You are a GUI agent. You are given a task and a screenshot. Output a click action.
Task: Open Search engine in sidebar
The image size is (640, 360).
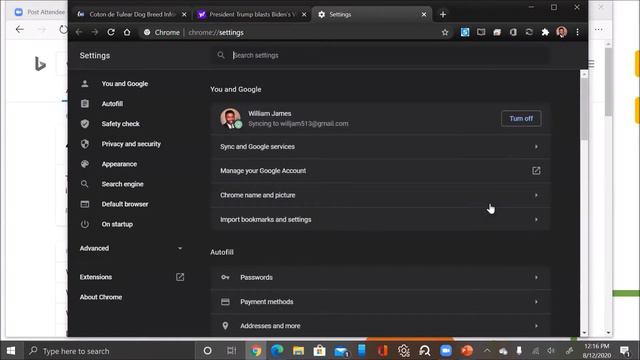click(122, 184)
